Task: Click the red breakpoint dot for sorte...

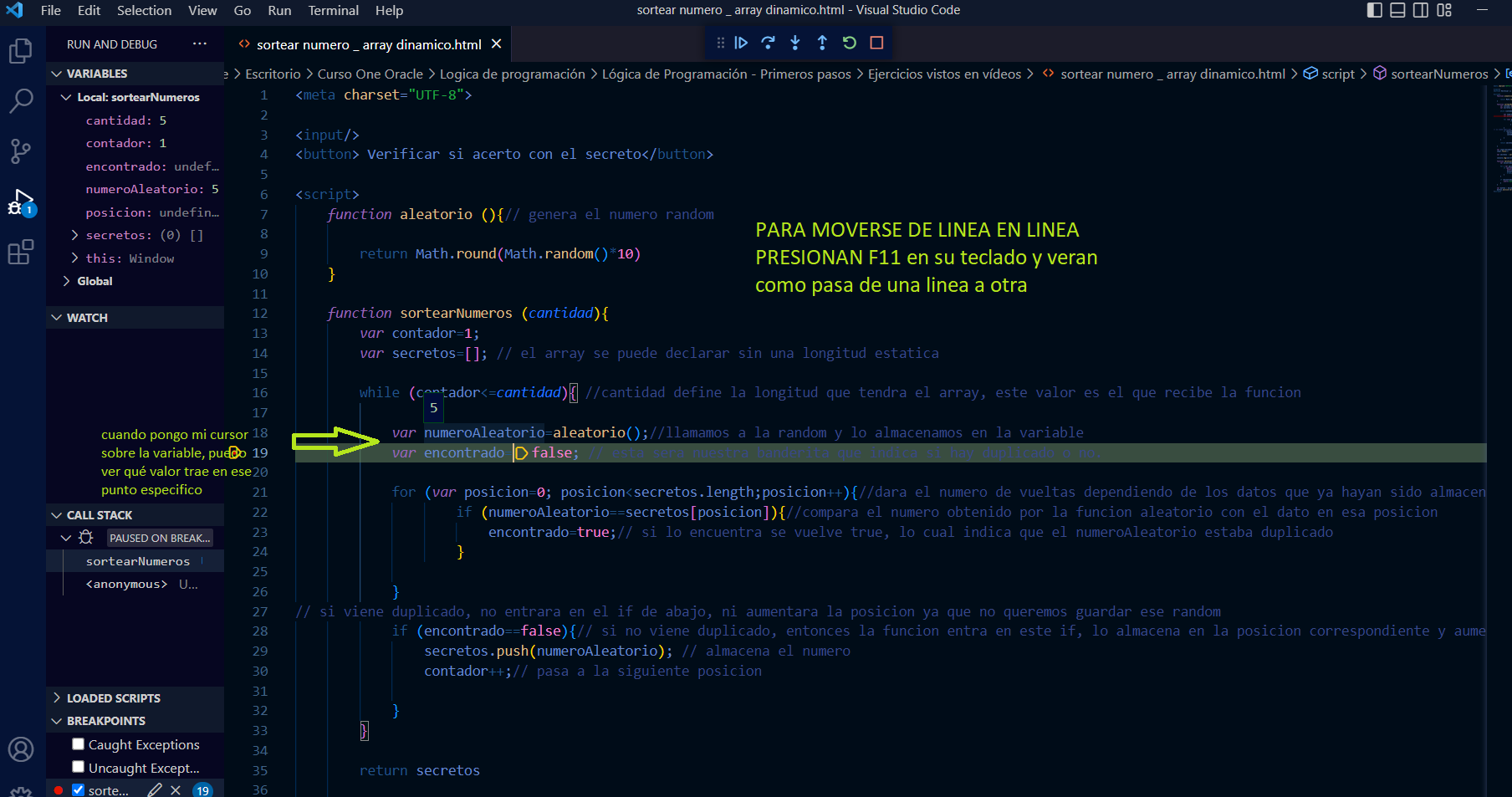Action: click(58, 789)
